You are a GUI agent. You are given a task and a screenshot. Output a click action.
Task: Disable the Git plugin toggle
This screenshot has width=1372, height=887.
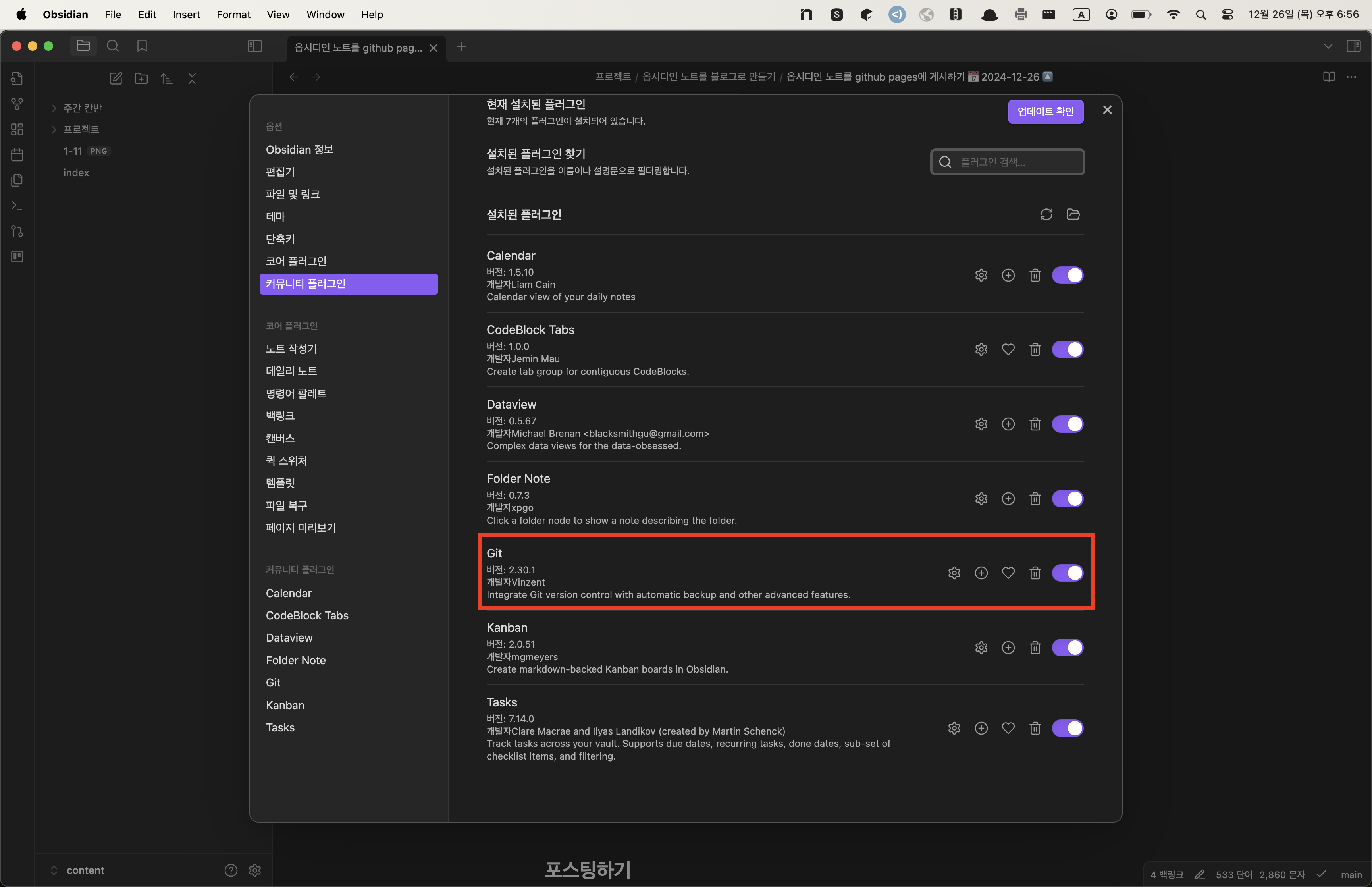click(1068, 573)
